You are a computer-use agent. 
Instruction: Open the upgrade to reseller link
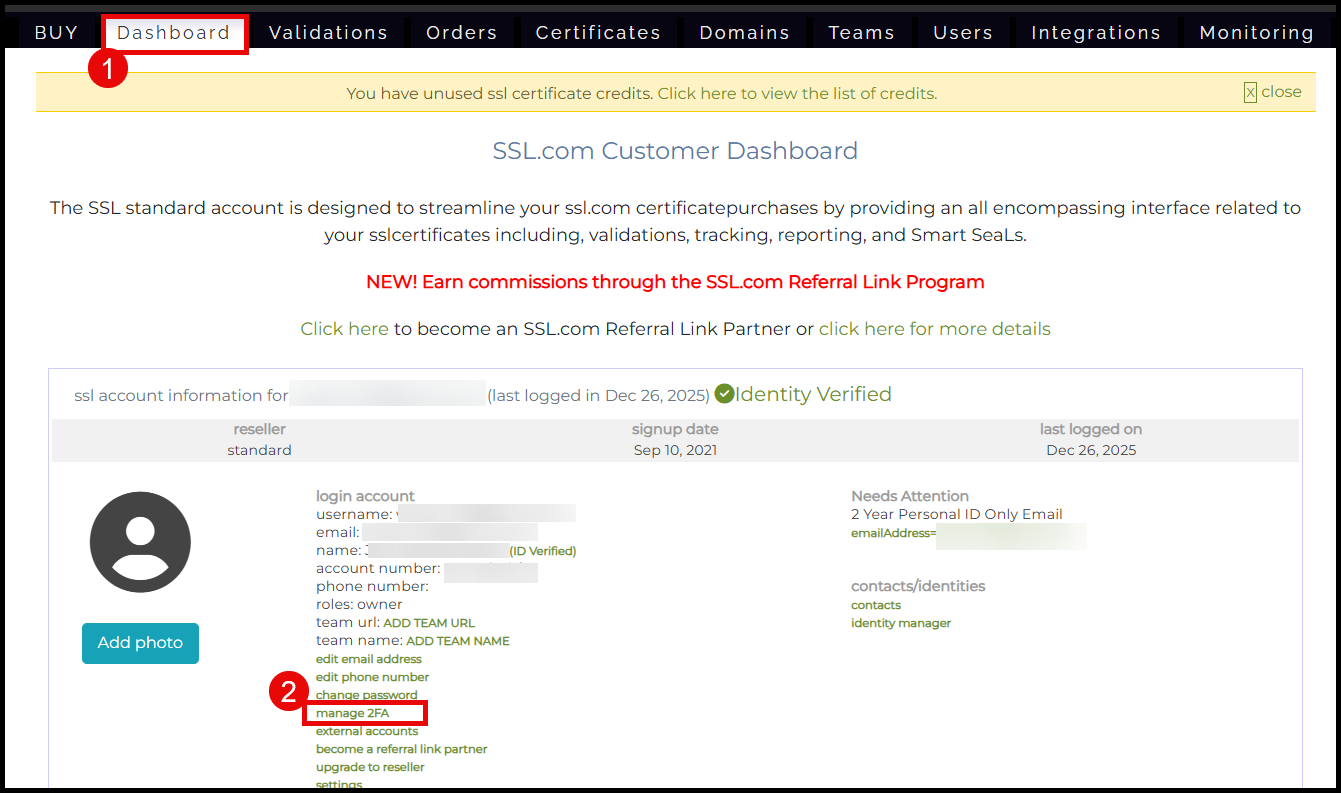click(x=370, y=767)
